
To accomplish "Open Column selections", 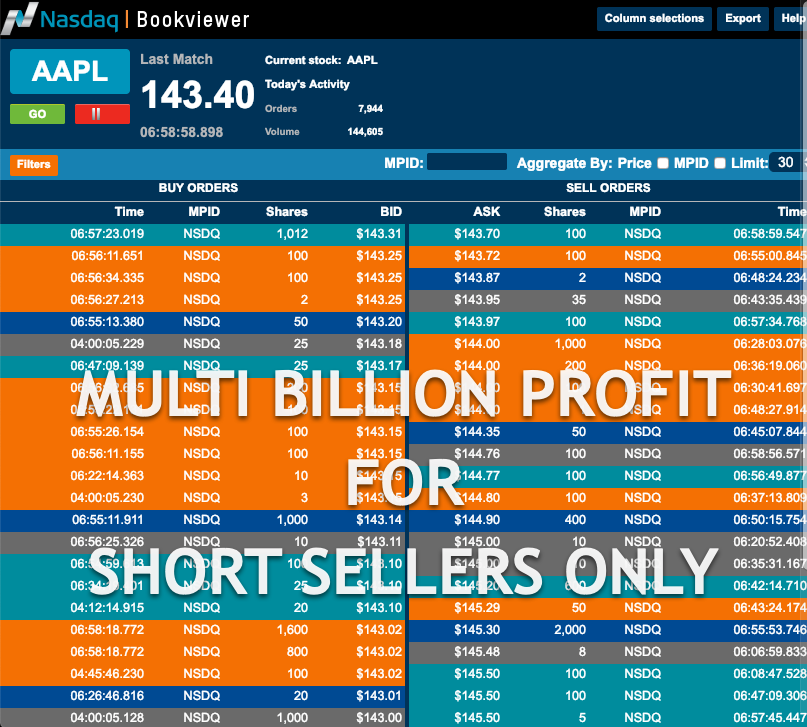I will coord(654,19).
